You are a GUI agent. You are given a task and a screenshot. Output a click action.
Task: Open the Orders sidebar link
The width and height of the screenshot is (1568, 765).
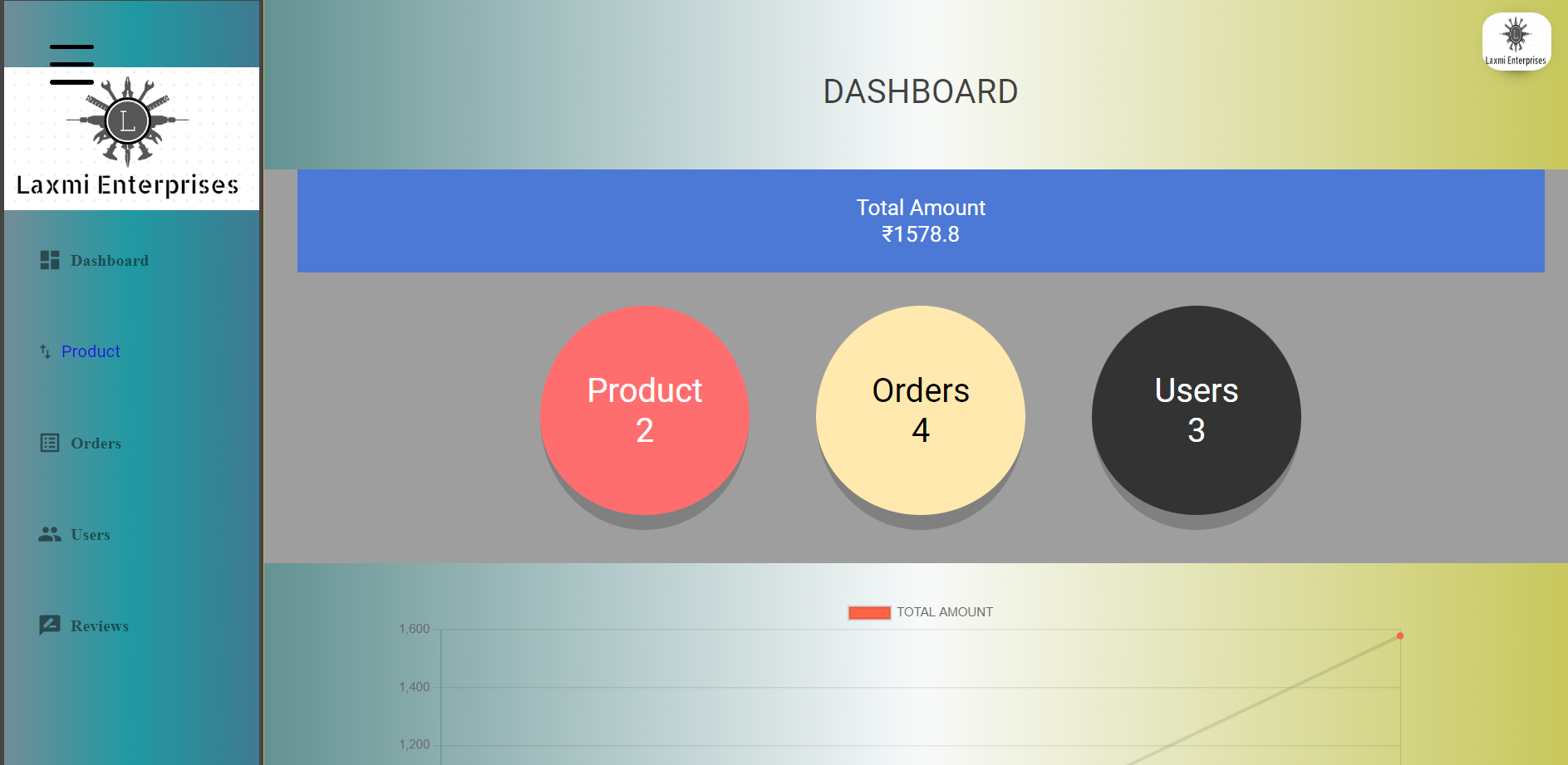click(x=96, y=443)
